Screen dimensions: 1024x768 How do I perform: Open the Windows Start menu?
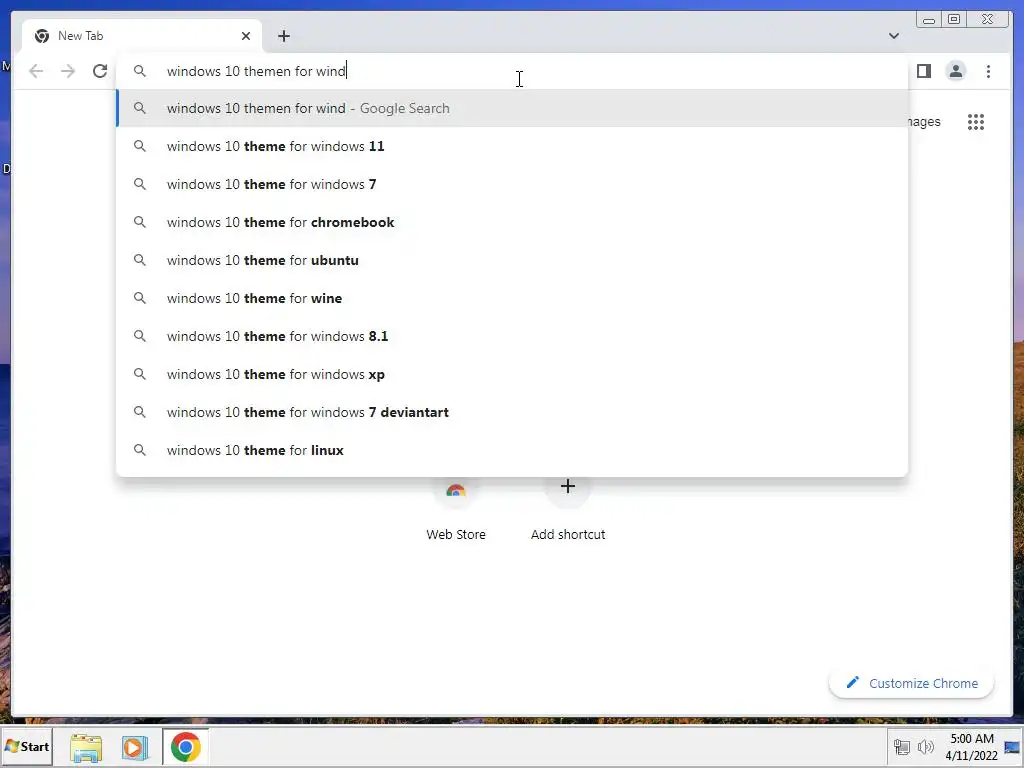click(27, 746)
